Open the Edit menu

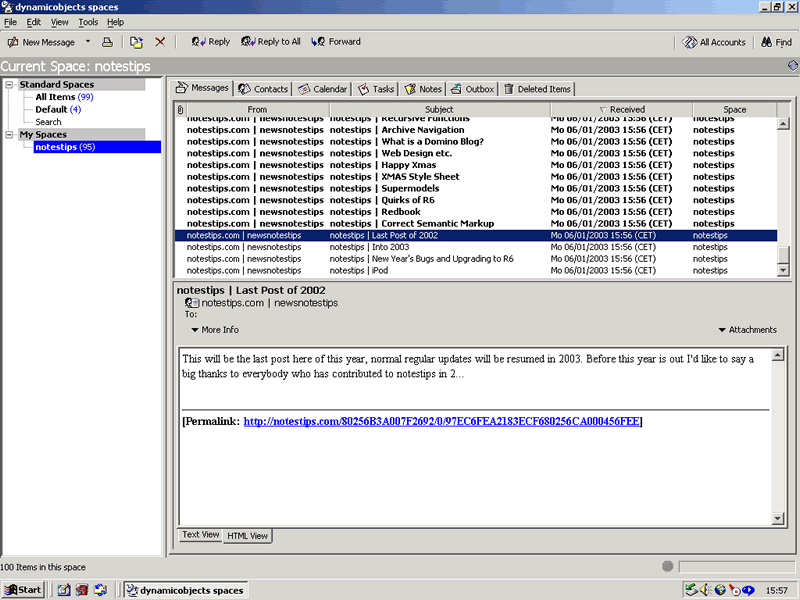coord(34,22)
